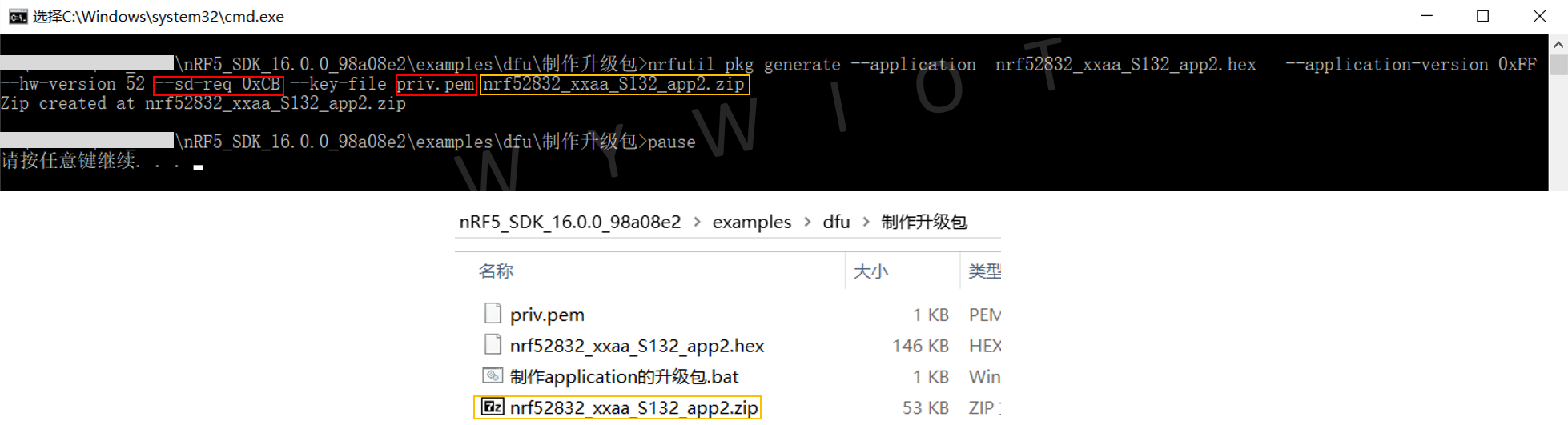Select the batch file icon for 制作application的升级包.bat
The width and height of the screenshot is (1568, 425).
493,375
